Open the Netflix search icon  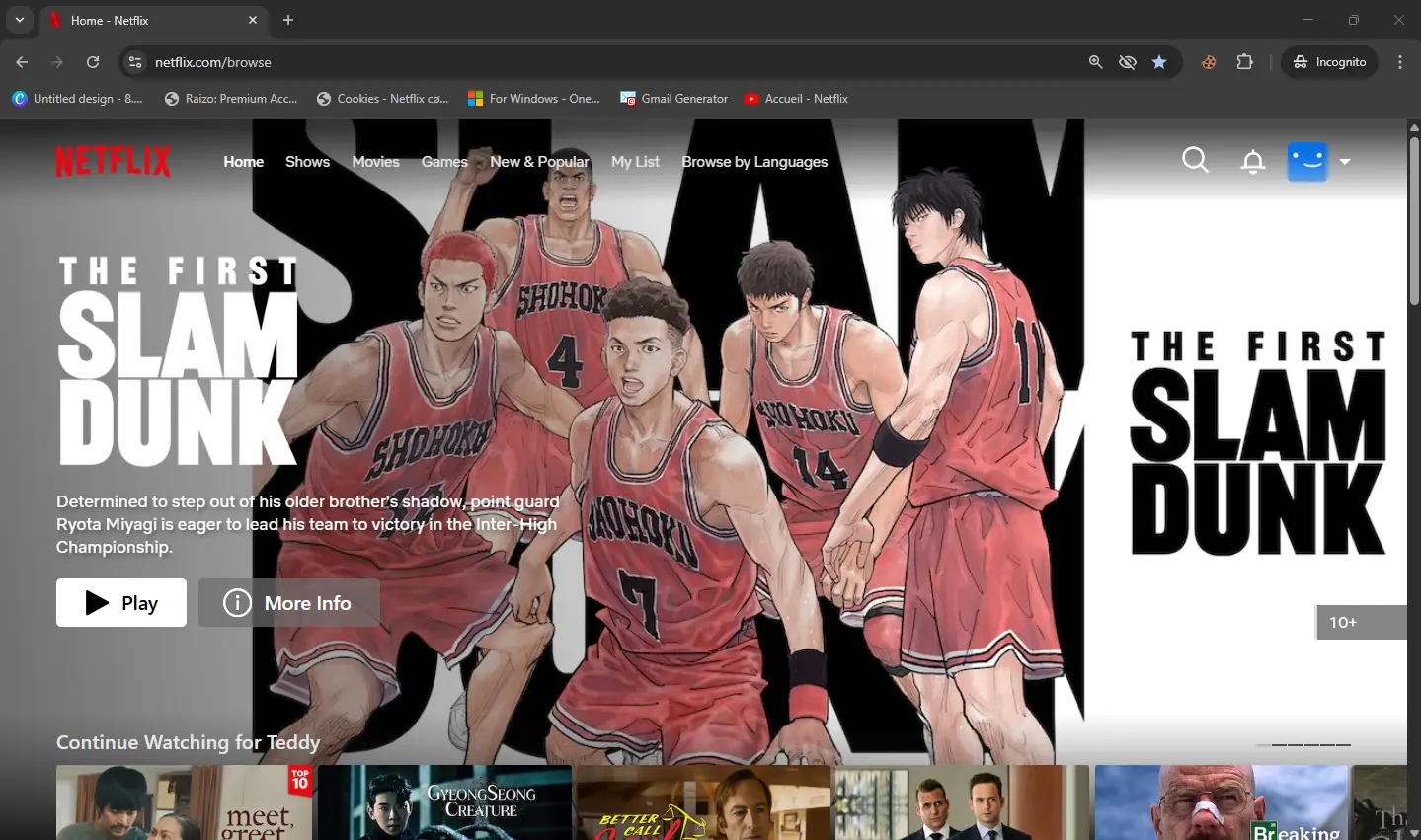point(1195,160)
